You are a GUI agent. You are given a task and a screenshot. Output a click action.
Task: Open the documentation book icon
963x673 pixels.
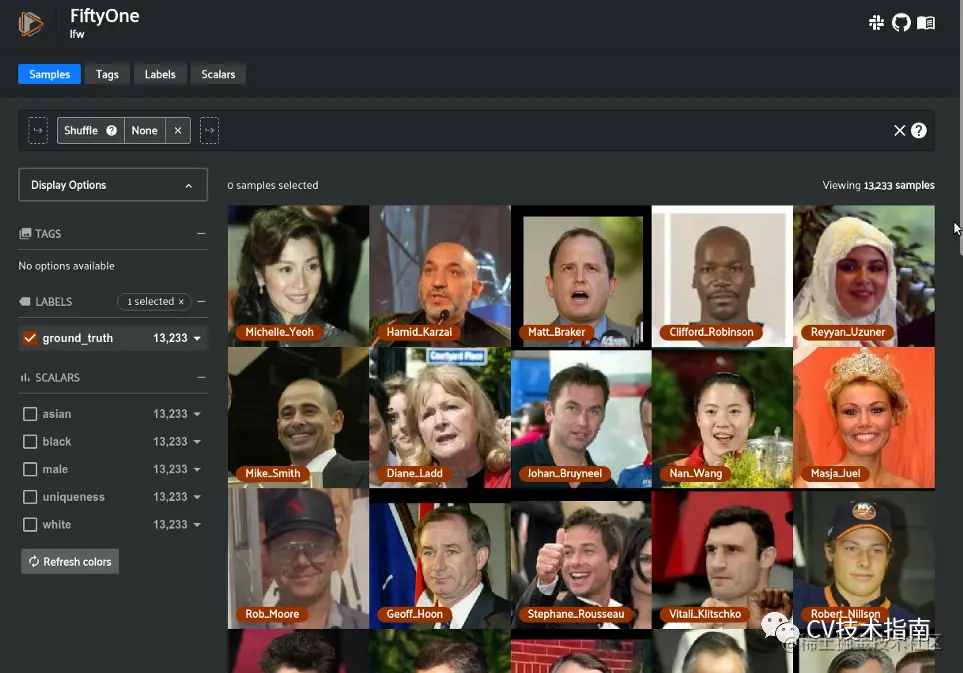coord(926,23)
